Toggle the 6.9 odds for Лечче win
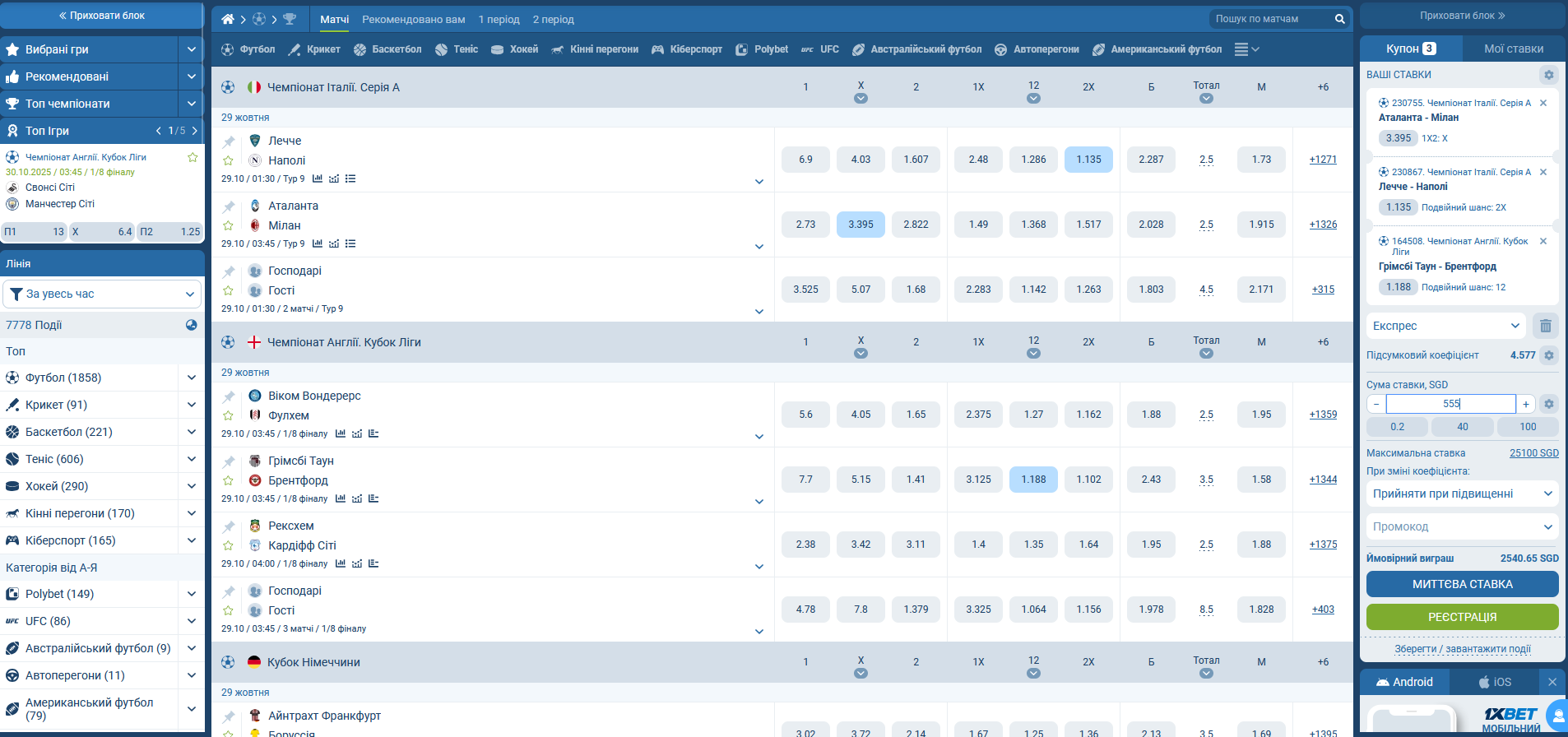Screen dimensions: 1568x737 (805, 160)
